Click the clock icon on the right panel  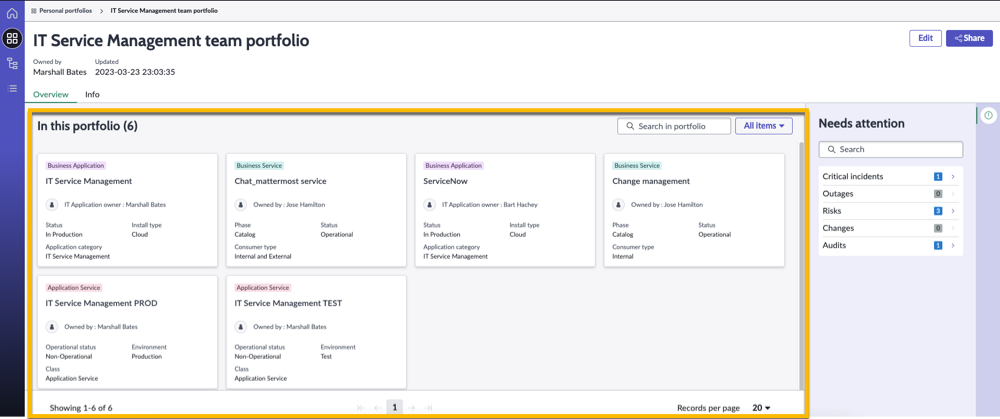tap(989, 115)
